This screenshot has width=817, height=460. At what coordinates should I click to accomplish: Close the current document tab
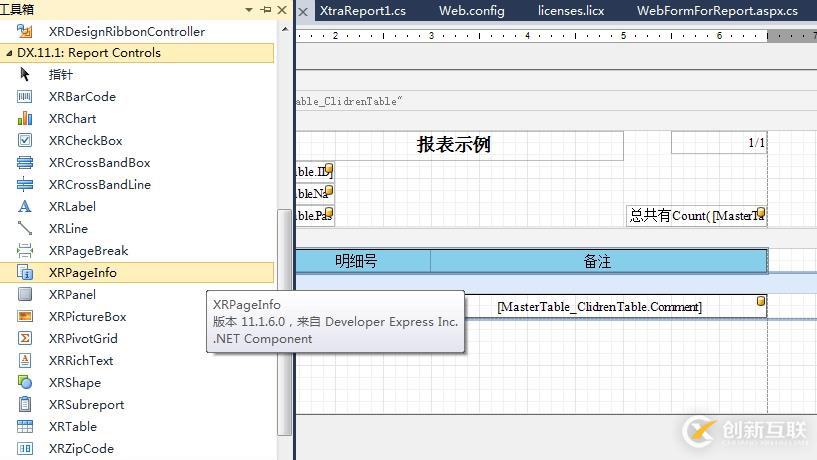tap(303, 11)
